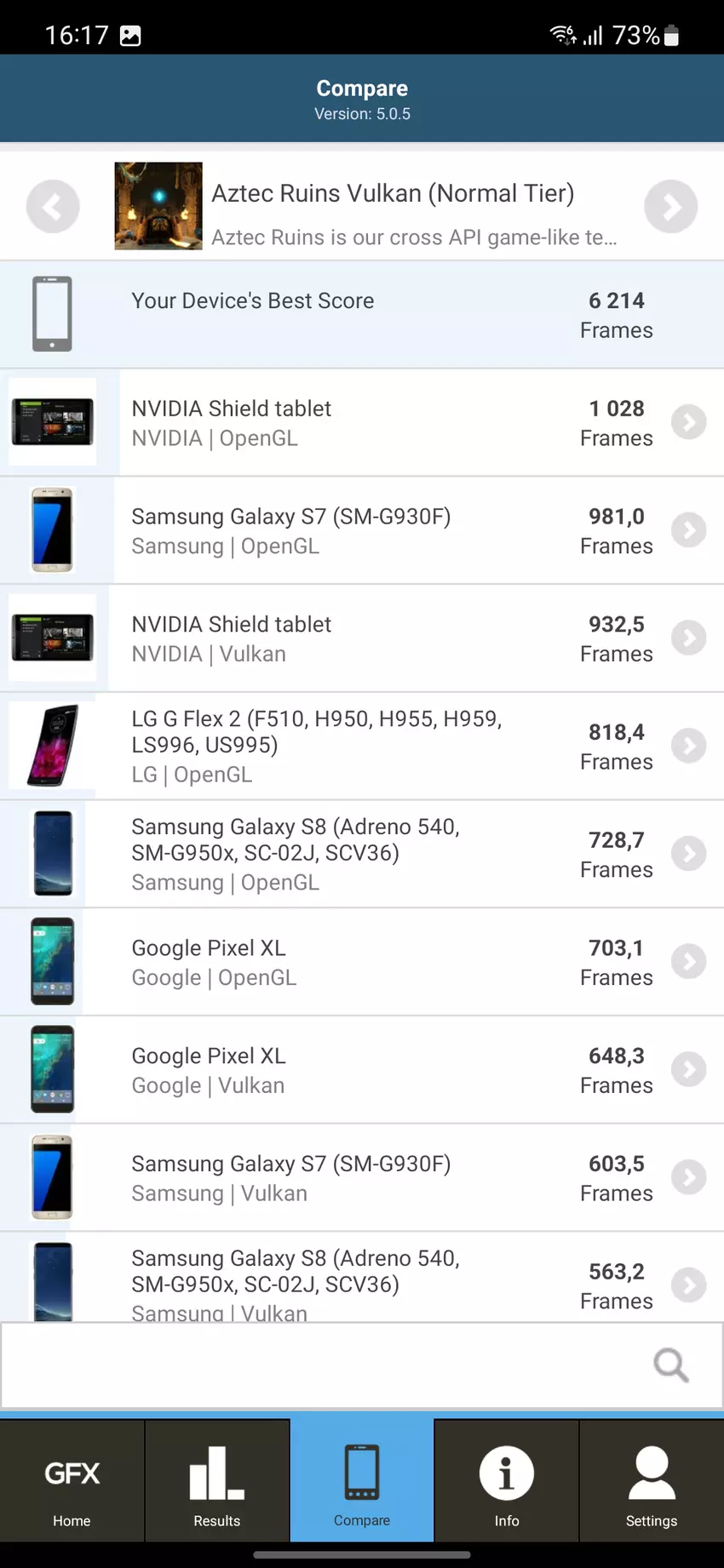Tap the Aztec Ruins test thumbnail
This screenshot has width=724, height=1568.
[x=158, y=206]
